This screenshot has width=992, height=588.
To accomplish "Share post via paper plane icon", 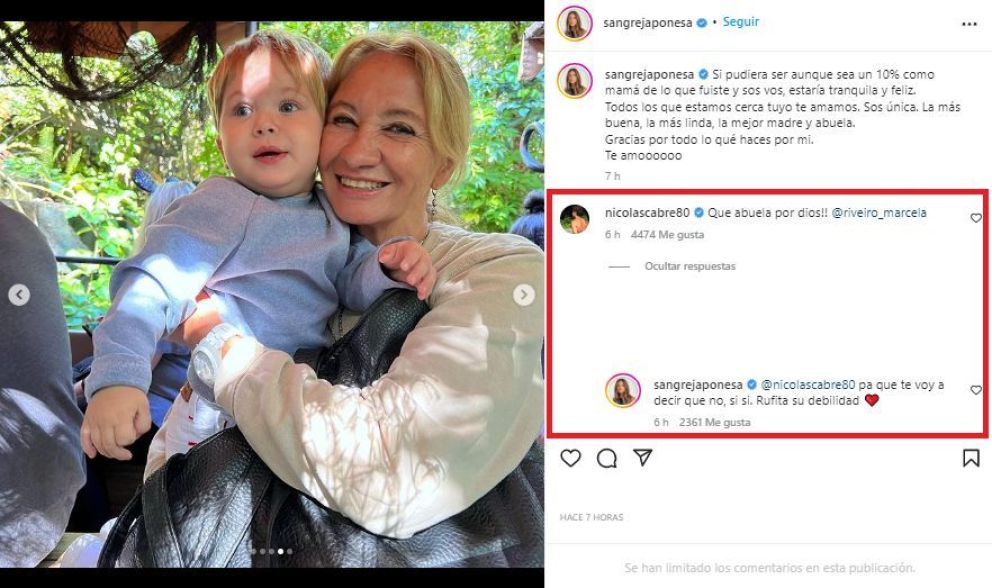I will point(643,458).
